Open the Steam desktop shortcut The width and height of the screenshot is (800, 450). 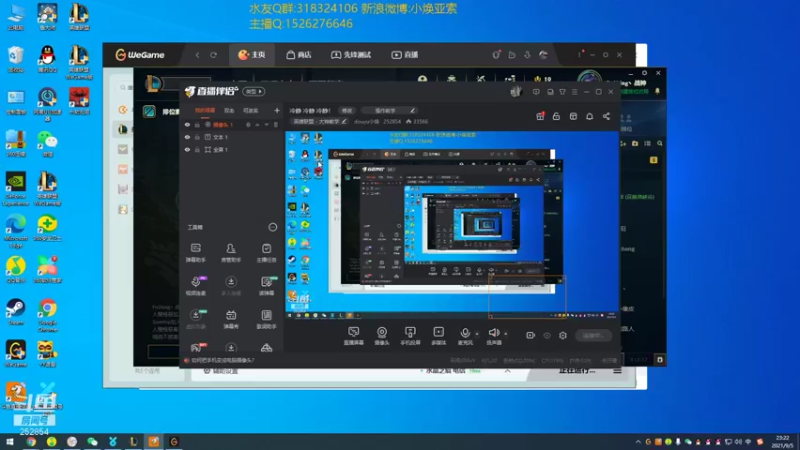16,312
